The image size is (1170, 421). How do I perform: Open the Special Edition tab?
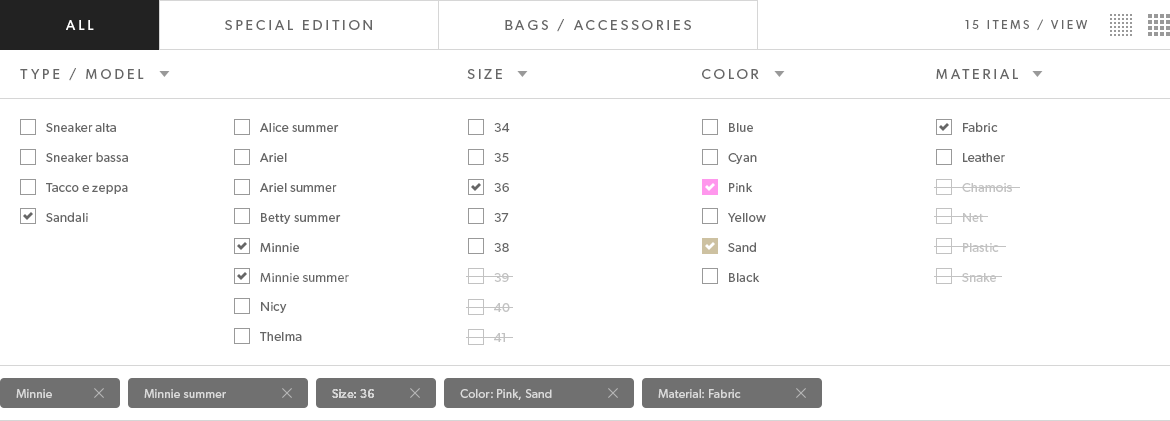coord(299,25)
